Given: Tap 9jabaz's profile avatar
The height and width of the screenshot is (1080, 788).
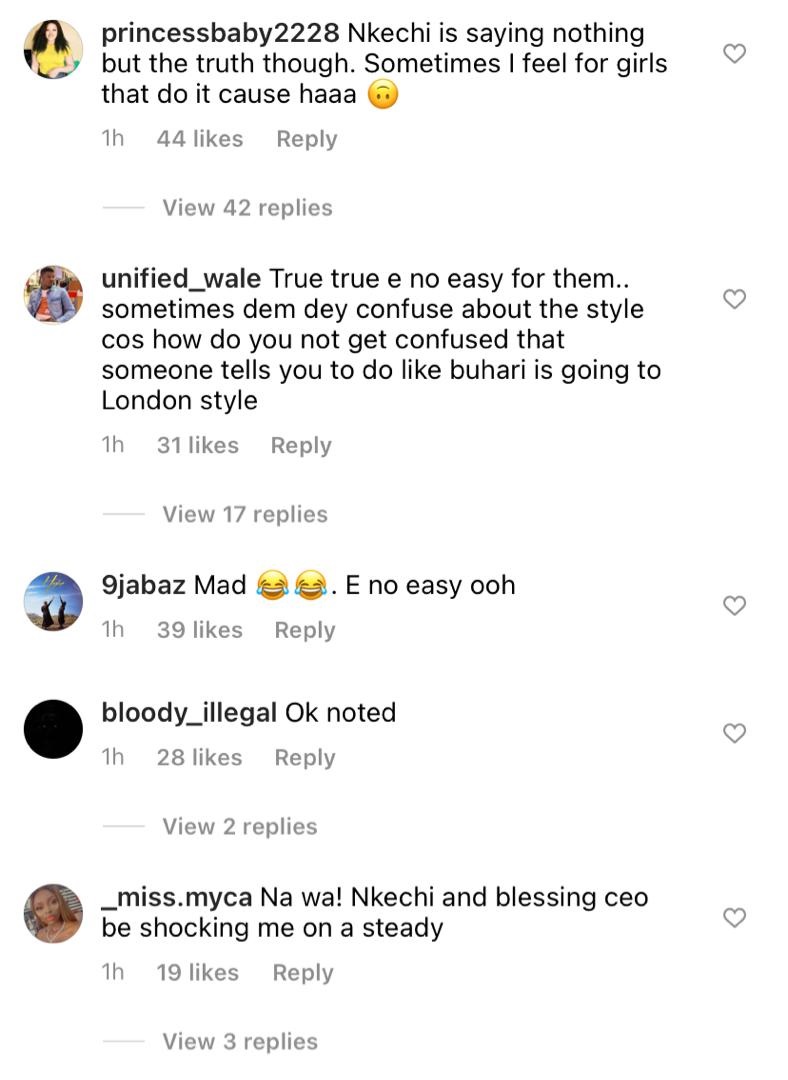Looking at the screenshot, I should click(53, 600).
